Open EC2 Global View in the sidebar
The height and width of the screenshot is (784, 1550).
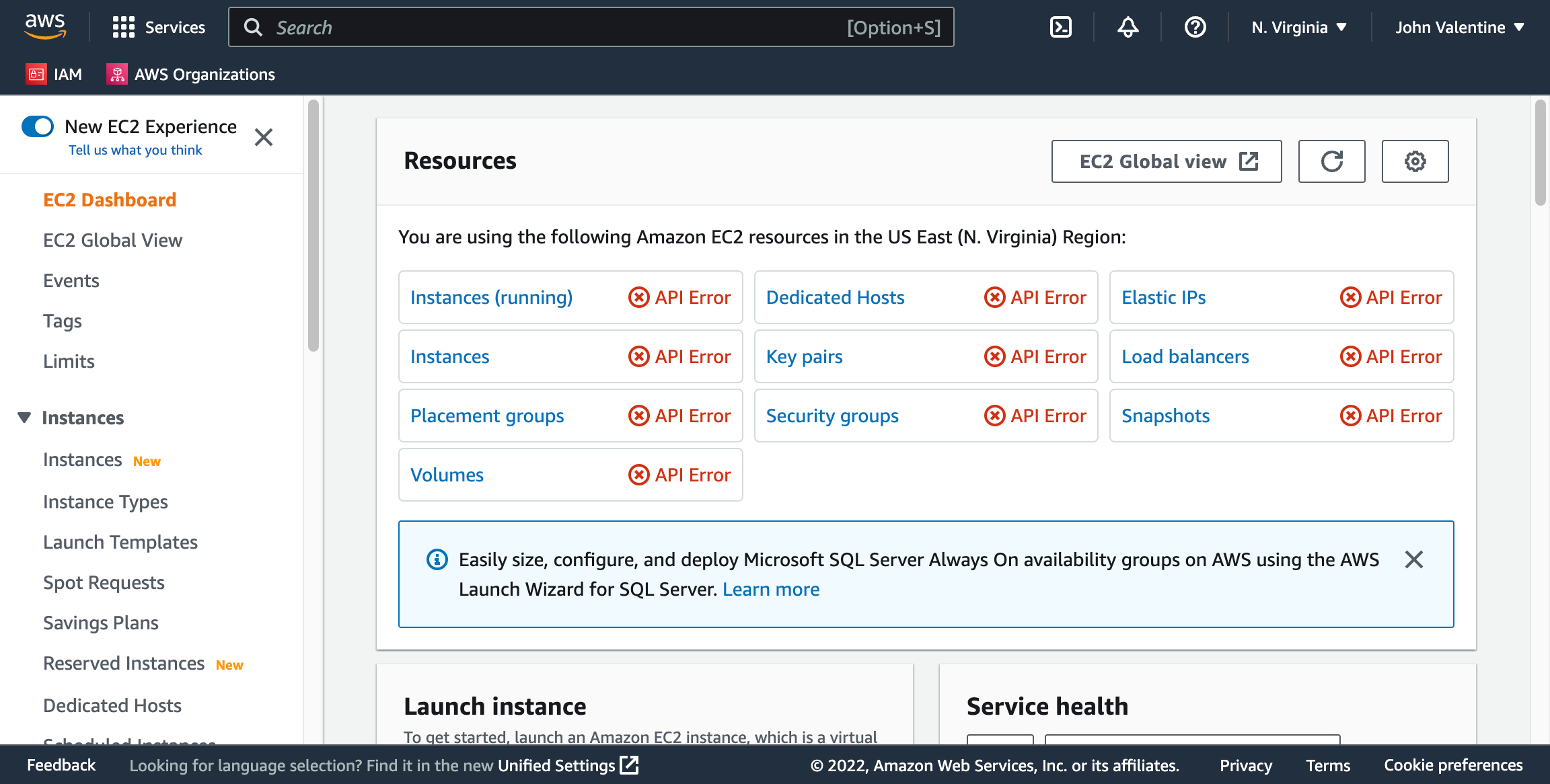click(112, 240)
